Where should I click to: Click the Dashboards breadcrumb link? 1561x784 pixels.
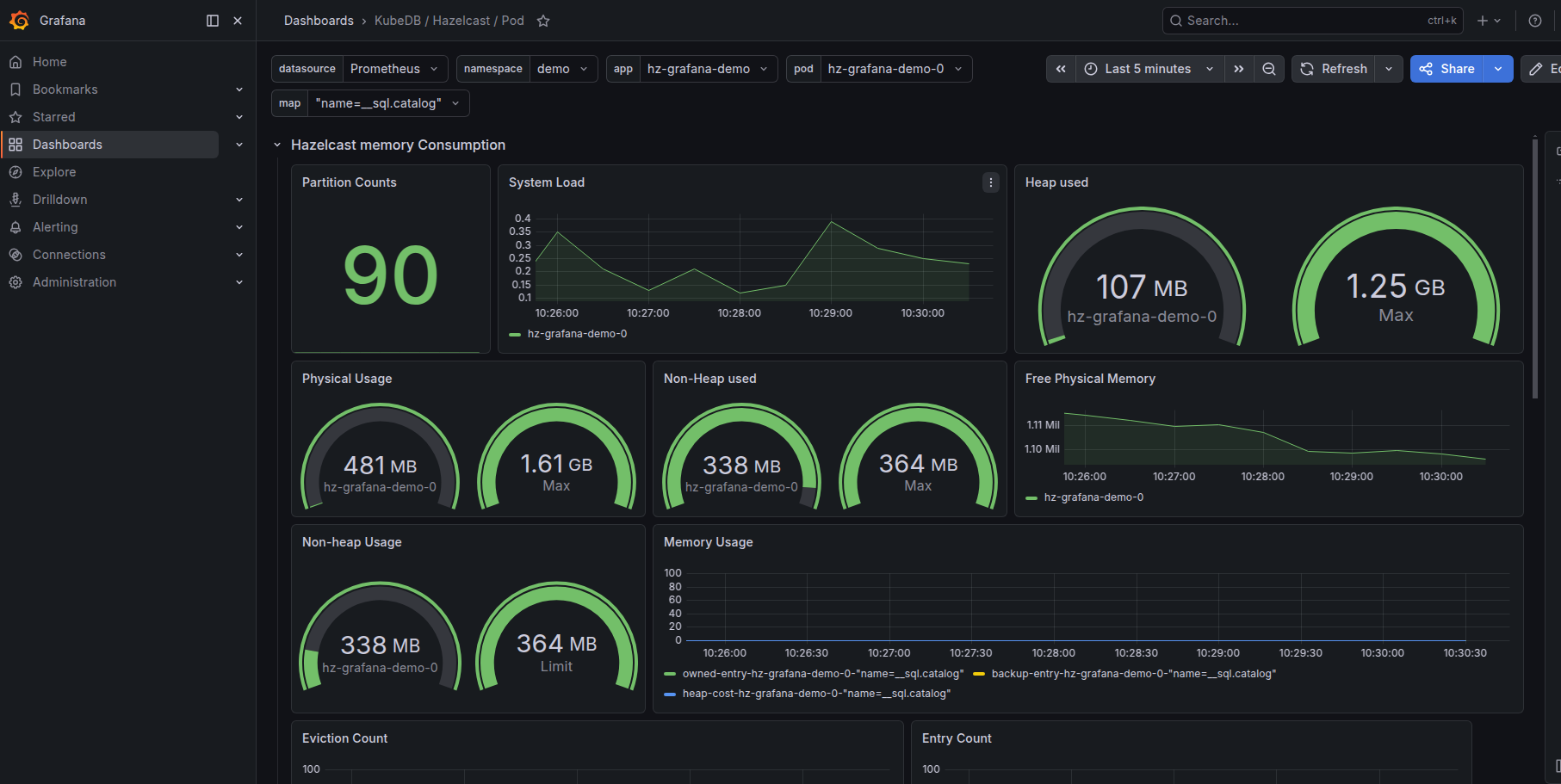319,21
